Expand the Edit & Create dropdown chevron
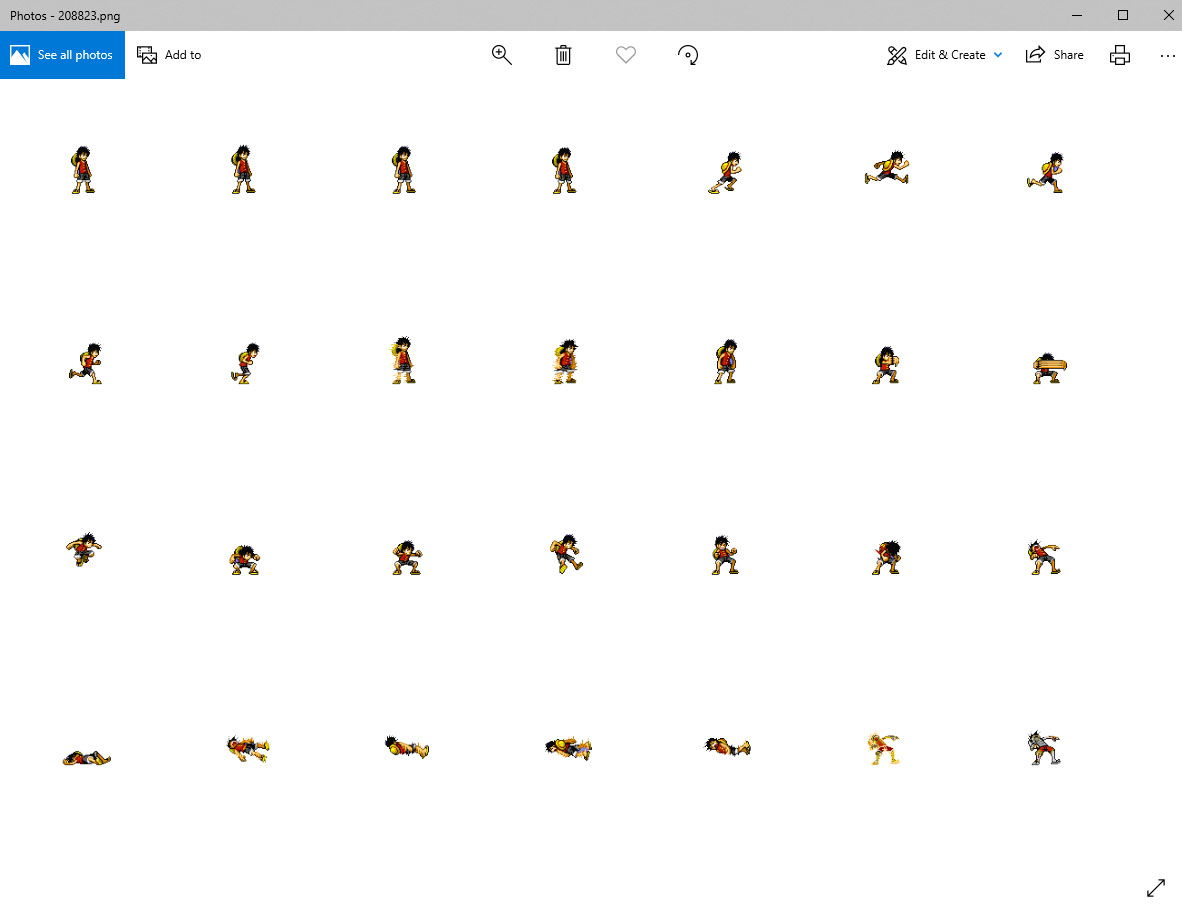1182x915 pixels. (x=997, y=55)
